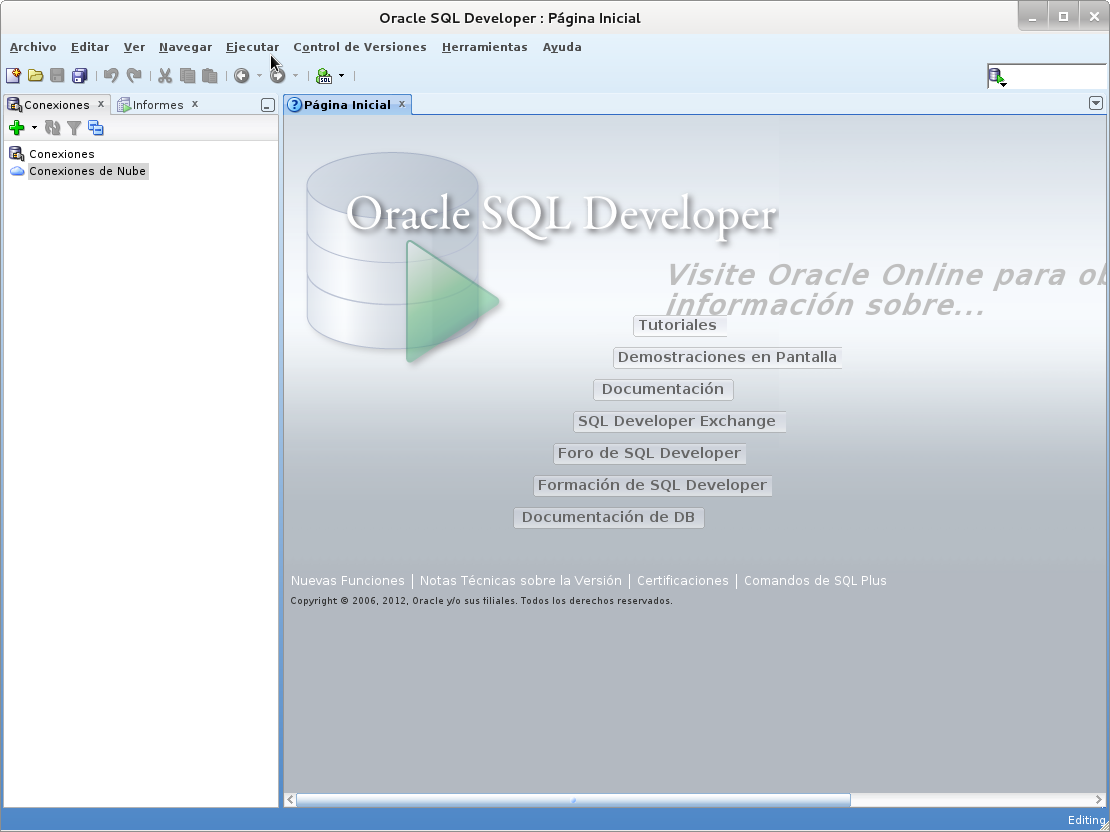
Task: Select the Save All icon
Action: pyautogui.click(x=78, y=75)
